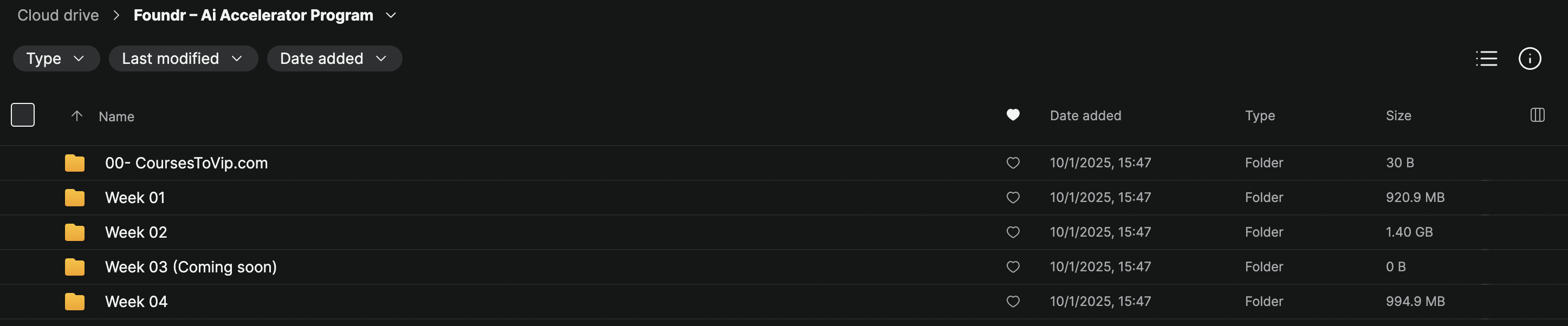Viewport: 1568px width, 326px height.
Task: Go to Cloud drive breadcrumb
Action: point(58,15)
